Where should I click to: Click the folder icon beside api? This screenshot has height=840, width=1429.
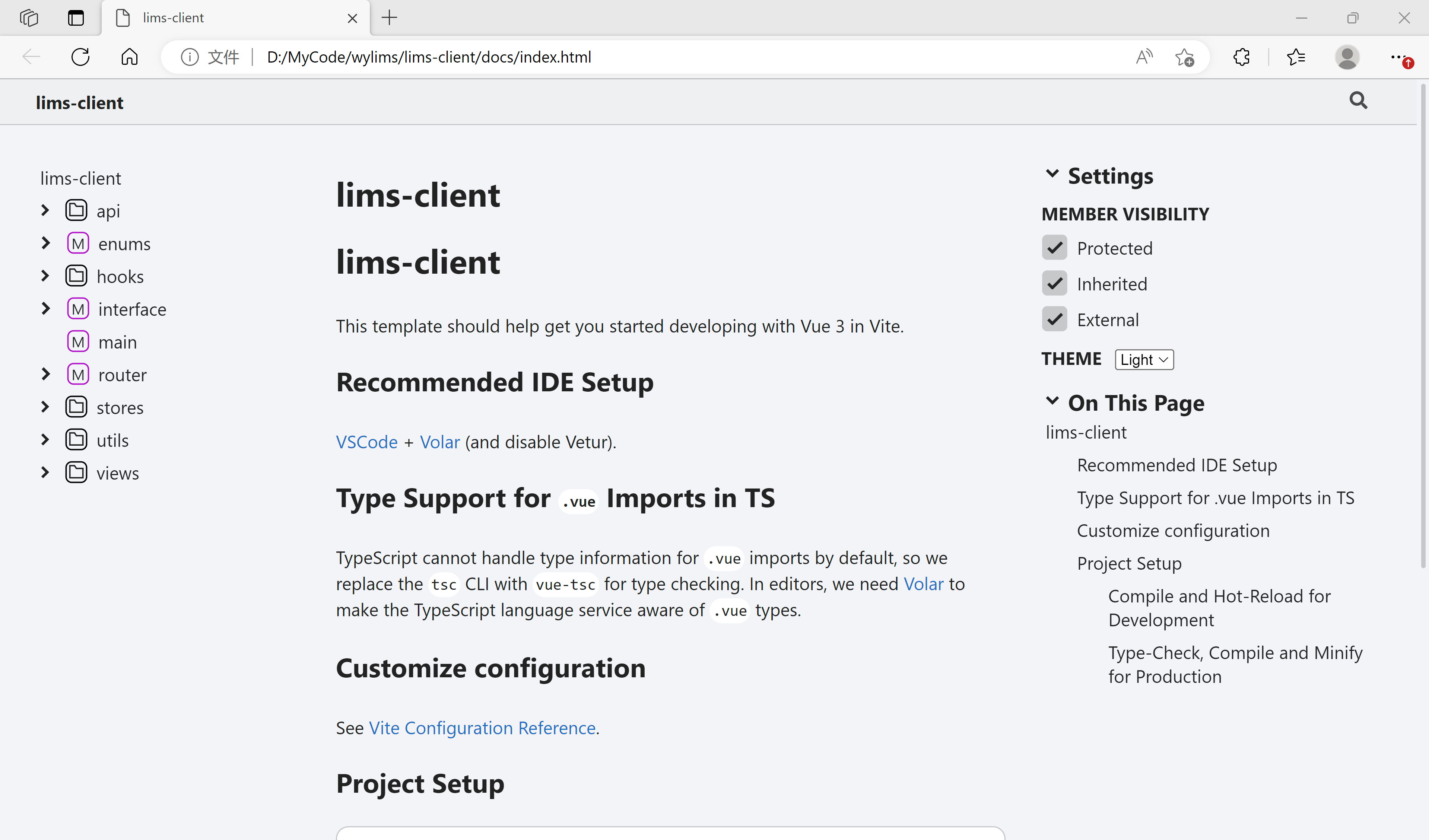[x=77, y=210]
